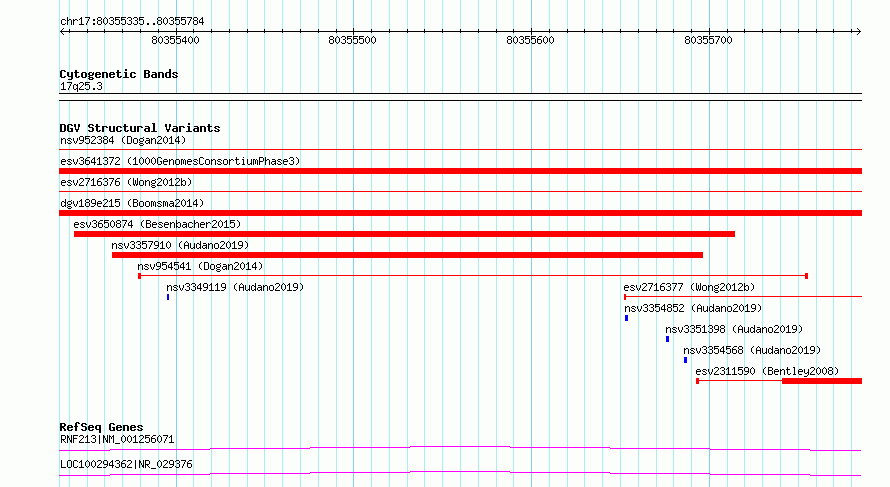Select esv2311590 (Bentley2008) variant label

click(767, 371)
